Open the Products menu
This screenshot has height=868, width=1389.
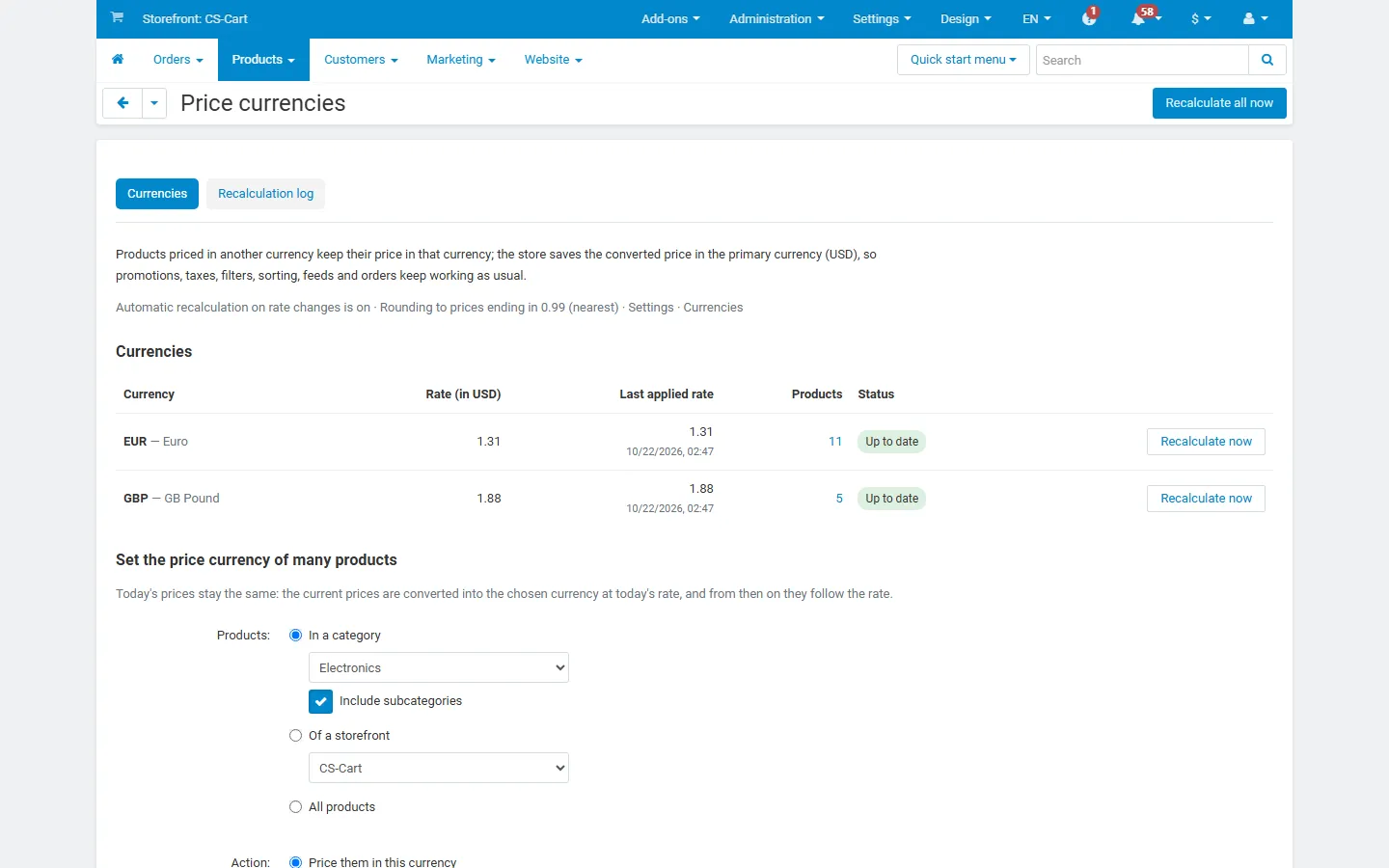tap(263, 60)
